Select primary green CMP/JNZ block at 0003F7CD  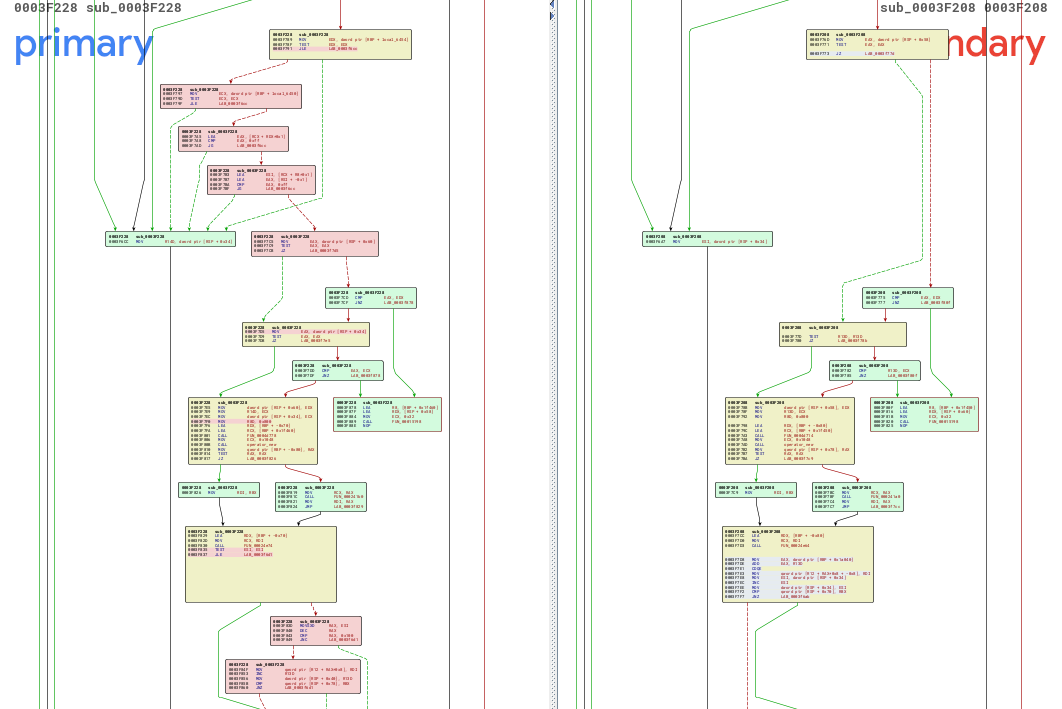pos(370,298)
